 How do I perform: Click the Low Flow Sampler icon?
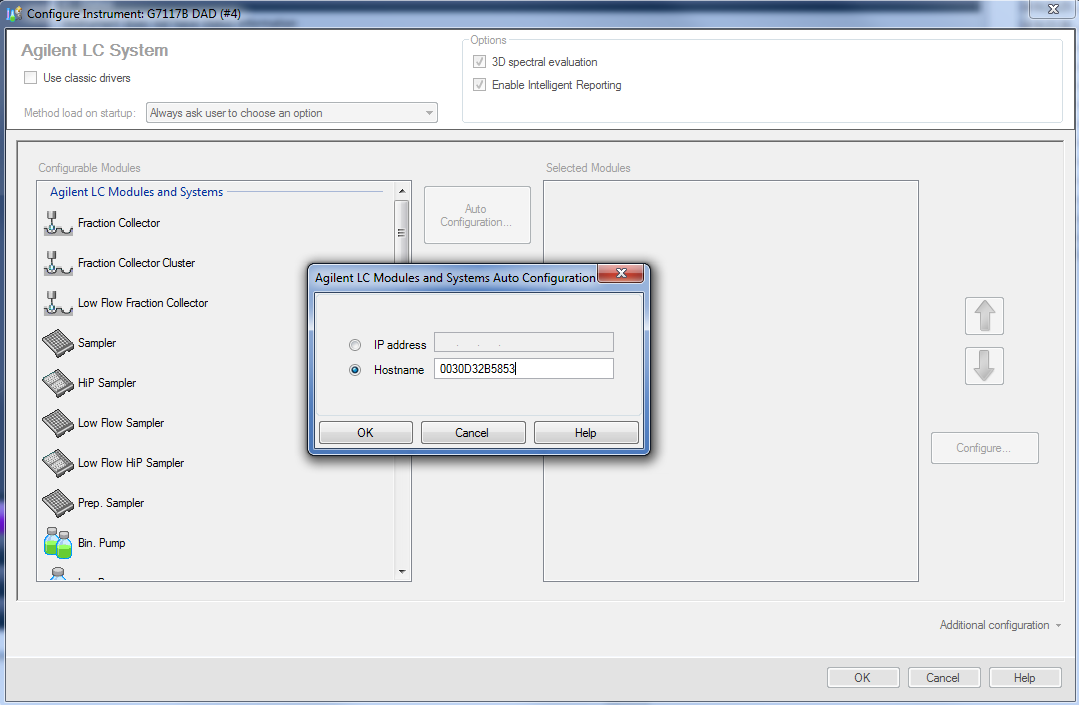click(58, 423)
